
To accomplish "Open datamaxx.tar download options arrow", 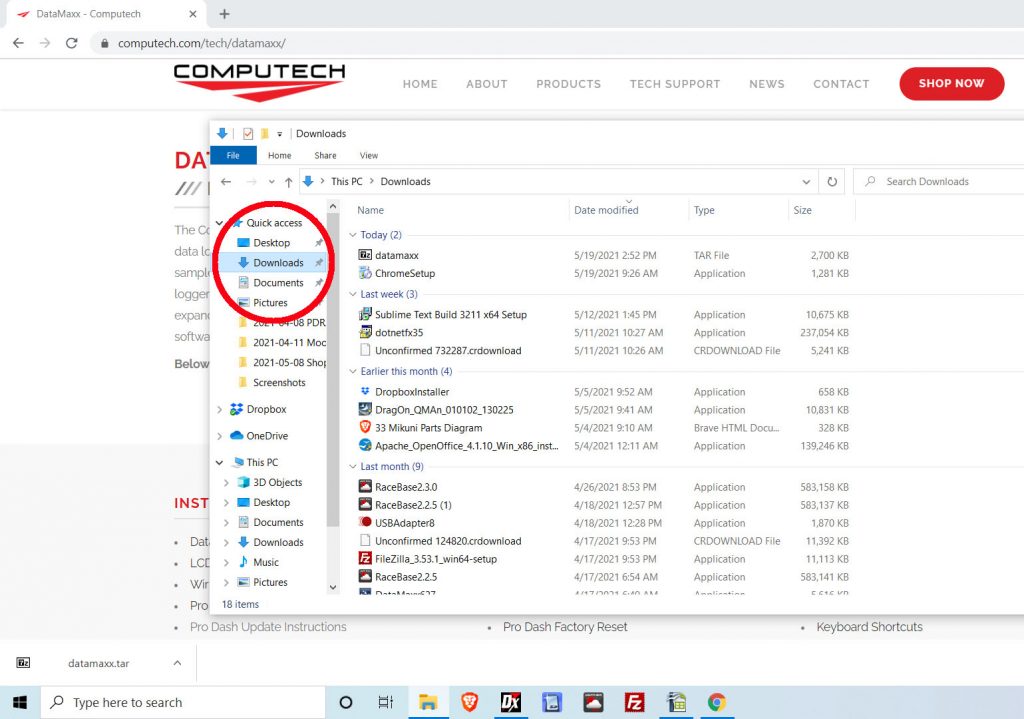I will [x=177, y=663].
